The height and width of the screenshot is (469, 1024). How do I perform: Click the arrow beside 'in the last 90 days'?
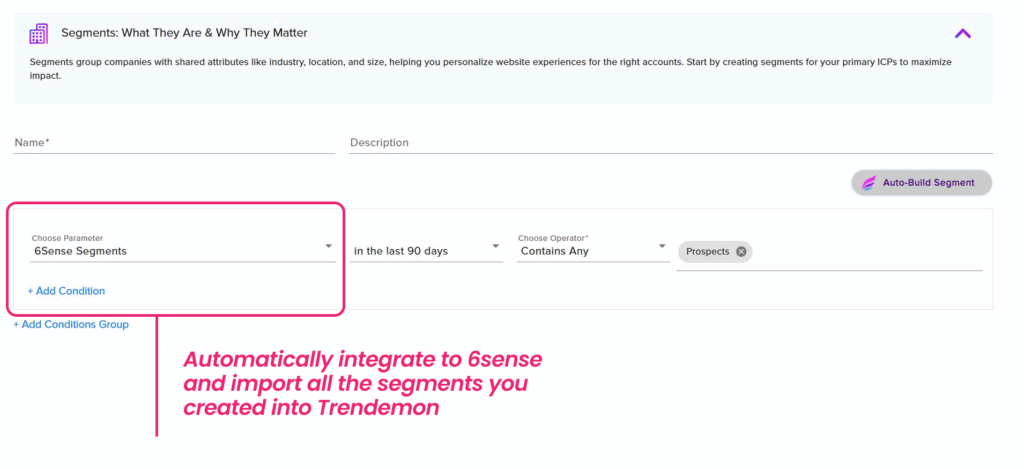click(496, 247)
